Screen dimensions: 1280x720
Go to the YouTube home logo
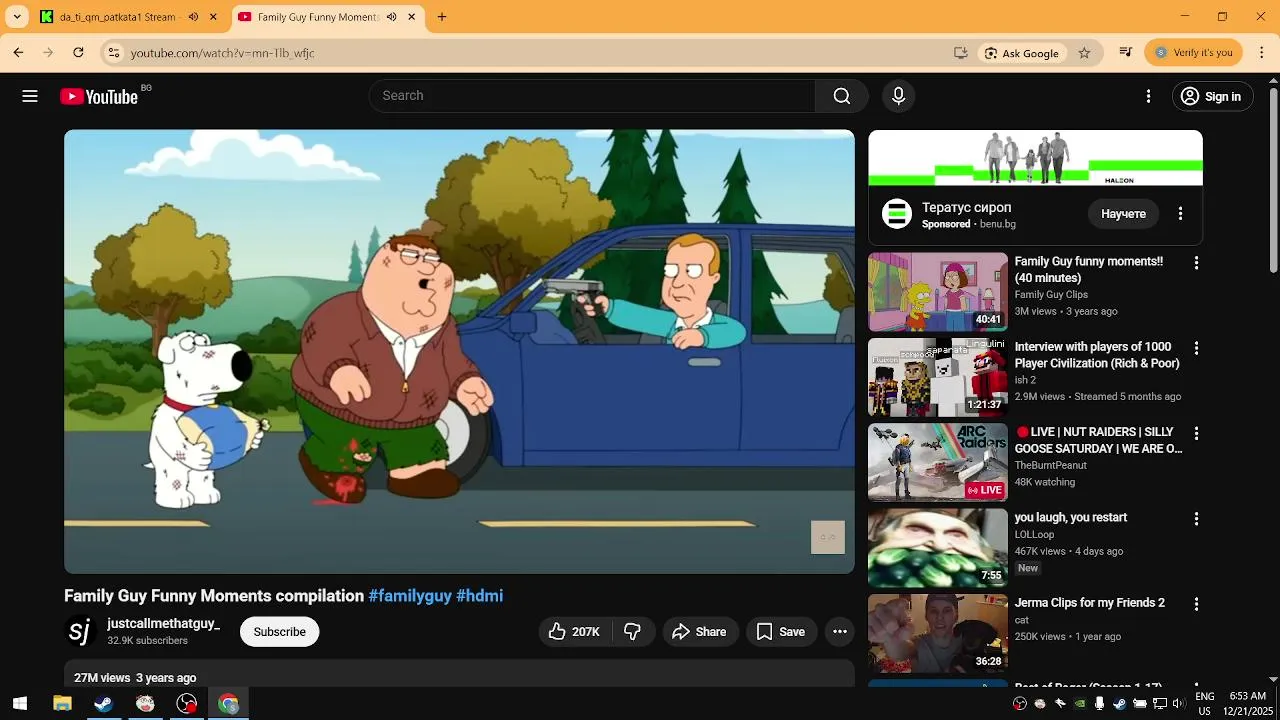click(x=99, y=96)
